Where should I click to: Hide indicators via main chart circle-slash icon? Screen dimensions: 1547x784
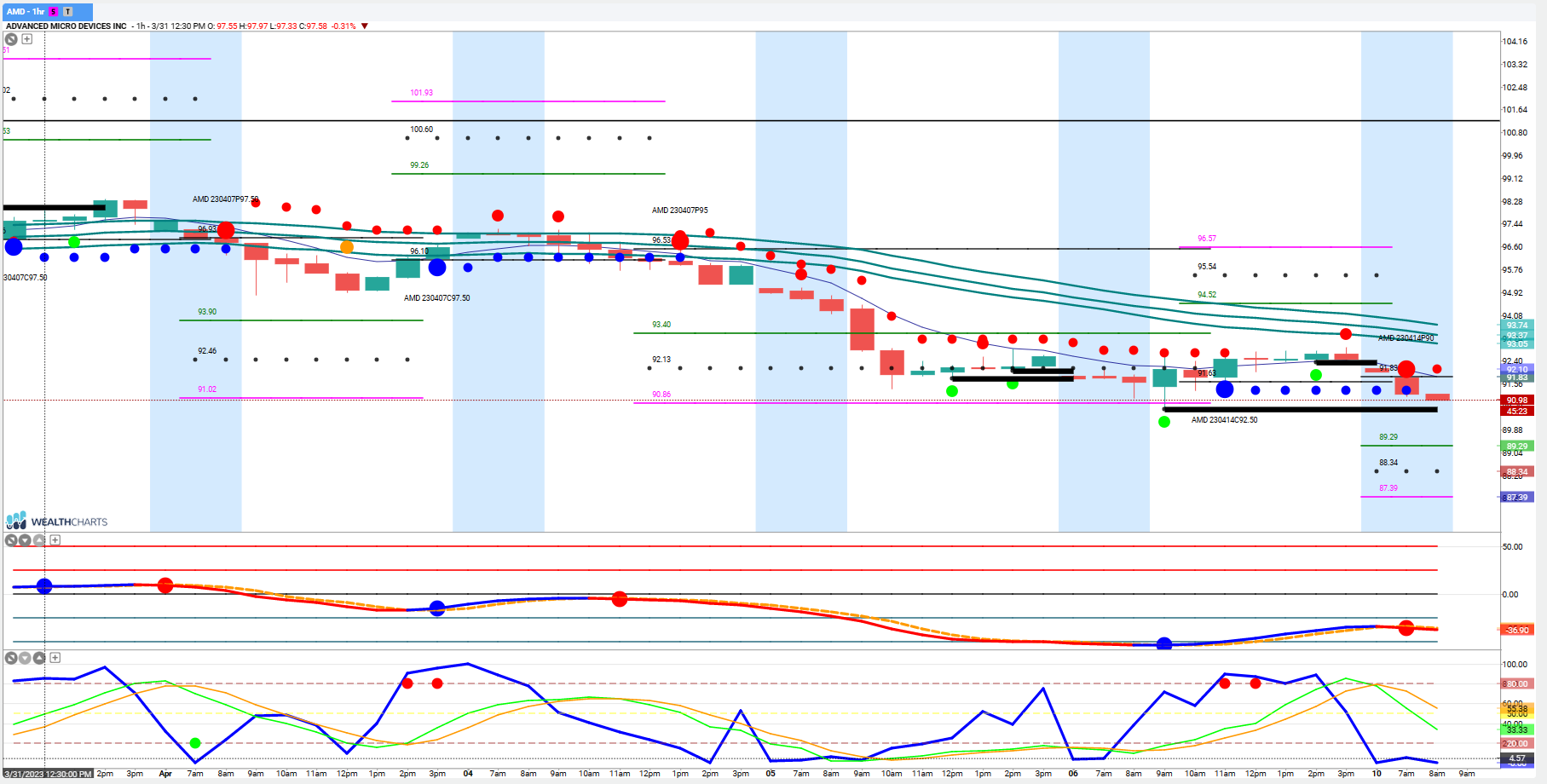(x=12, y=39)
